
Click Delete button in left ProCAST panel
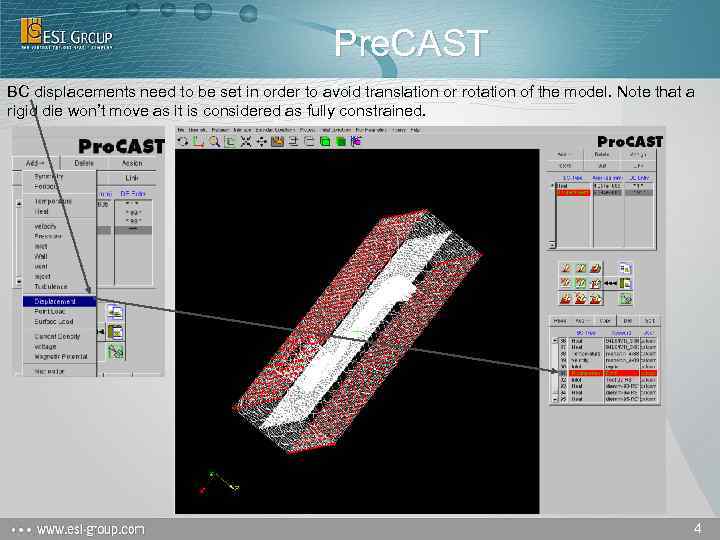(x=84, y=163)
